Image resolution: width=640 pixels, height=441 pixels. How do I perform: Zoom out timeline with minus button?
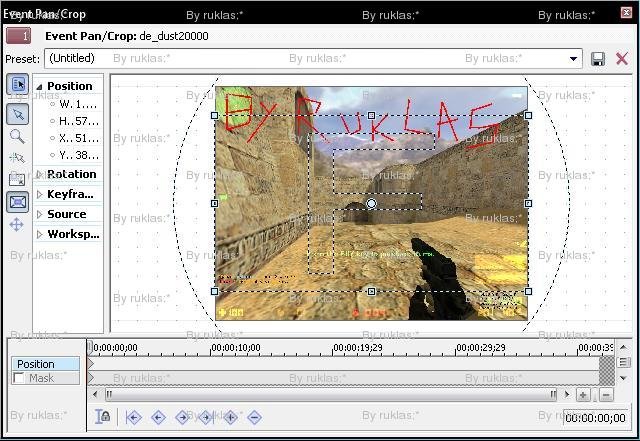point(606,395)
